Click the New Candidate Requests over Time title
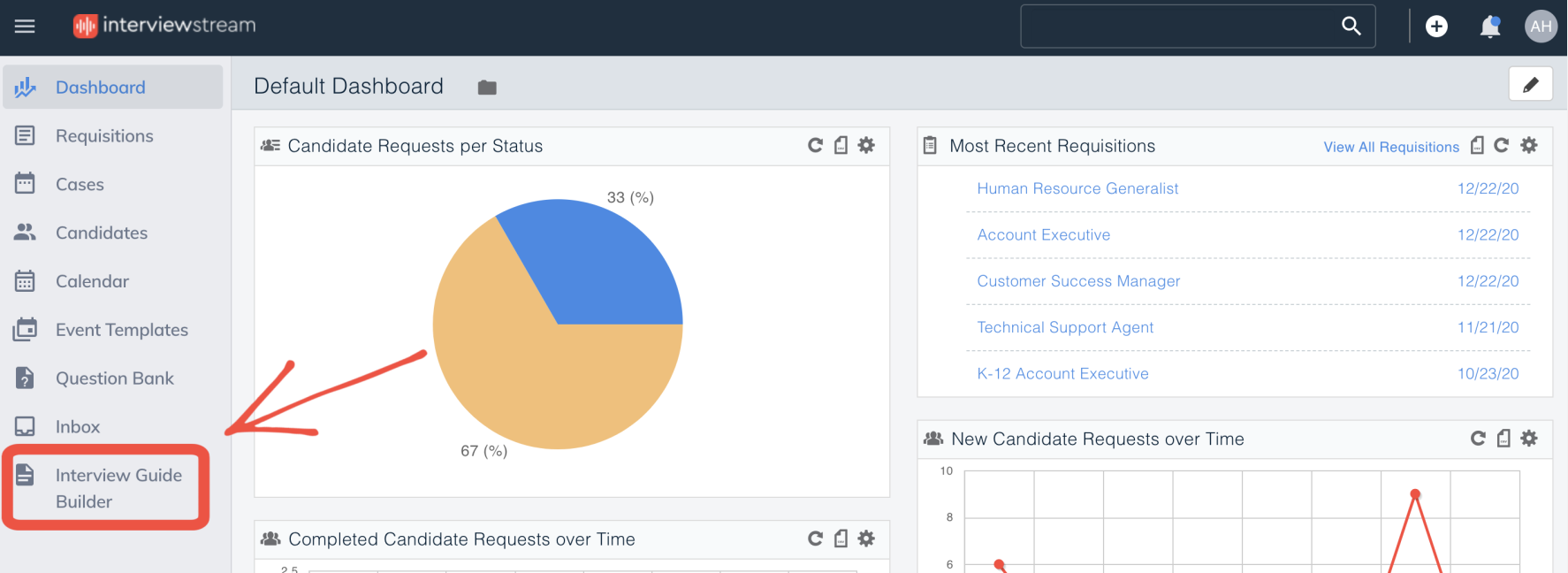The width and height of the screenshot is (1568, 573). click(x=1098, y=439)
